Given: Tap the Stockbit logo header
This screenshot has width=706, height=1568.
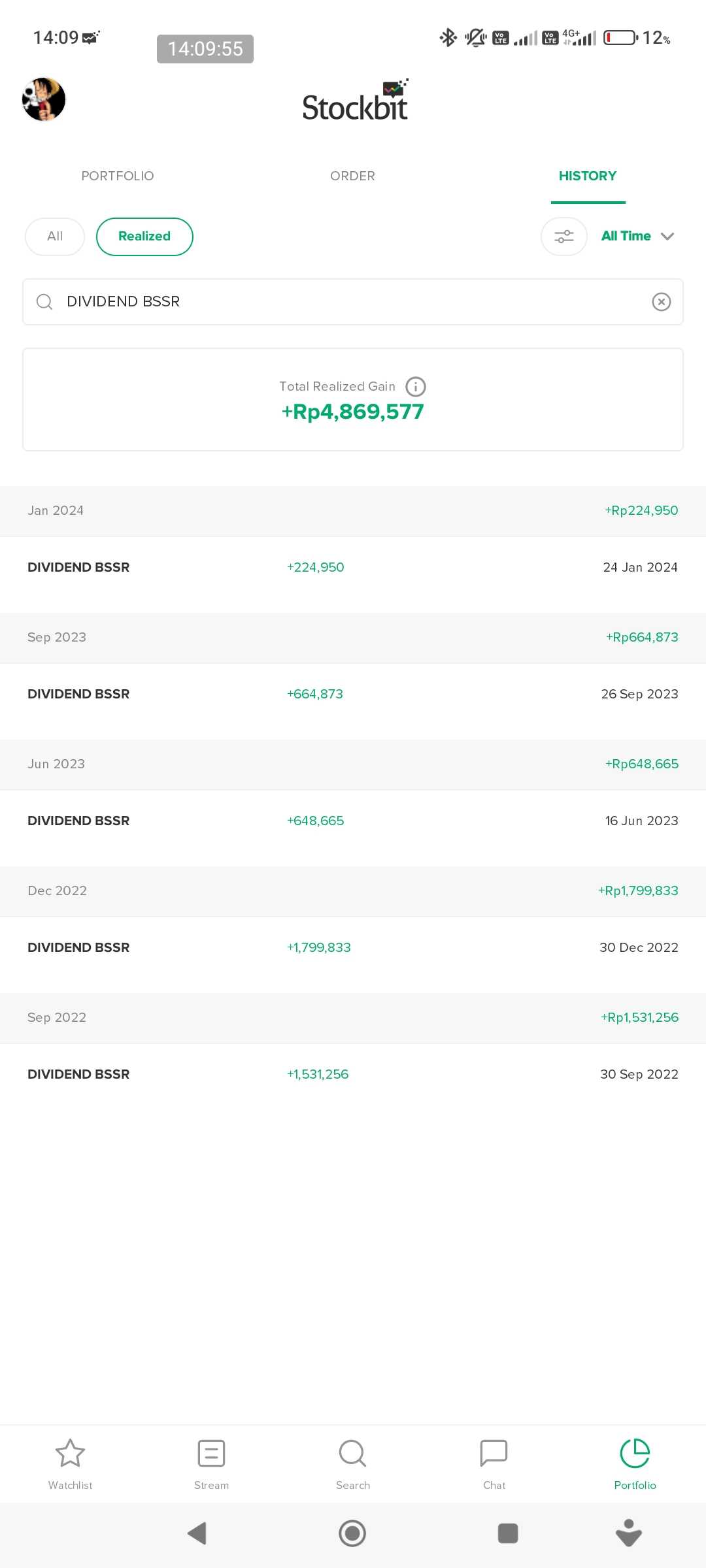Looking at the screenshot, I should pos(355,102).
